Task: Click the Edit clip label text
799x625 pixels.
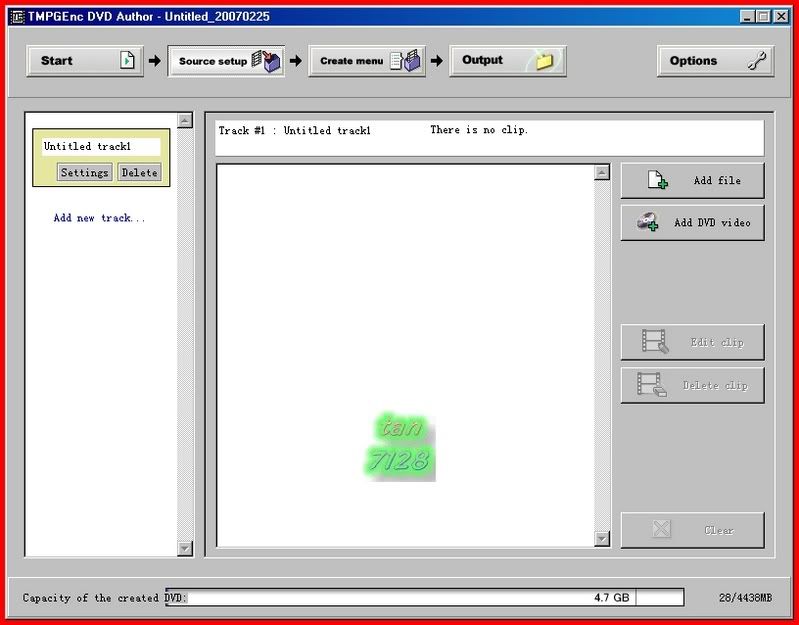Action: tap(717, 342)
